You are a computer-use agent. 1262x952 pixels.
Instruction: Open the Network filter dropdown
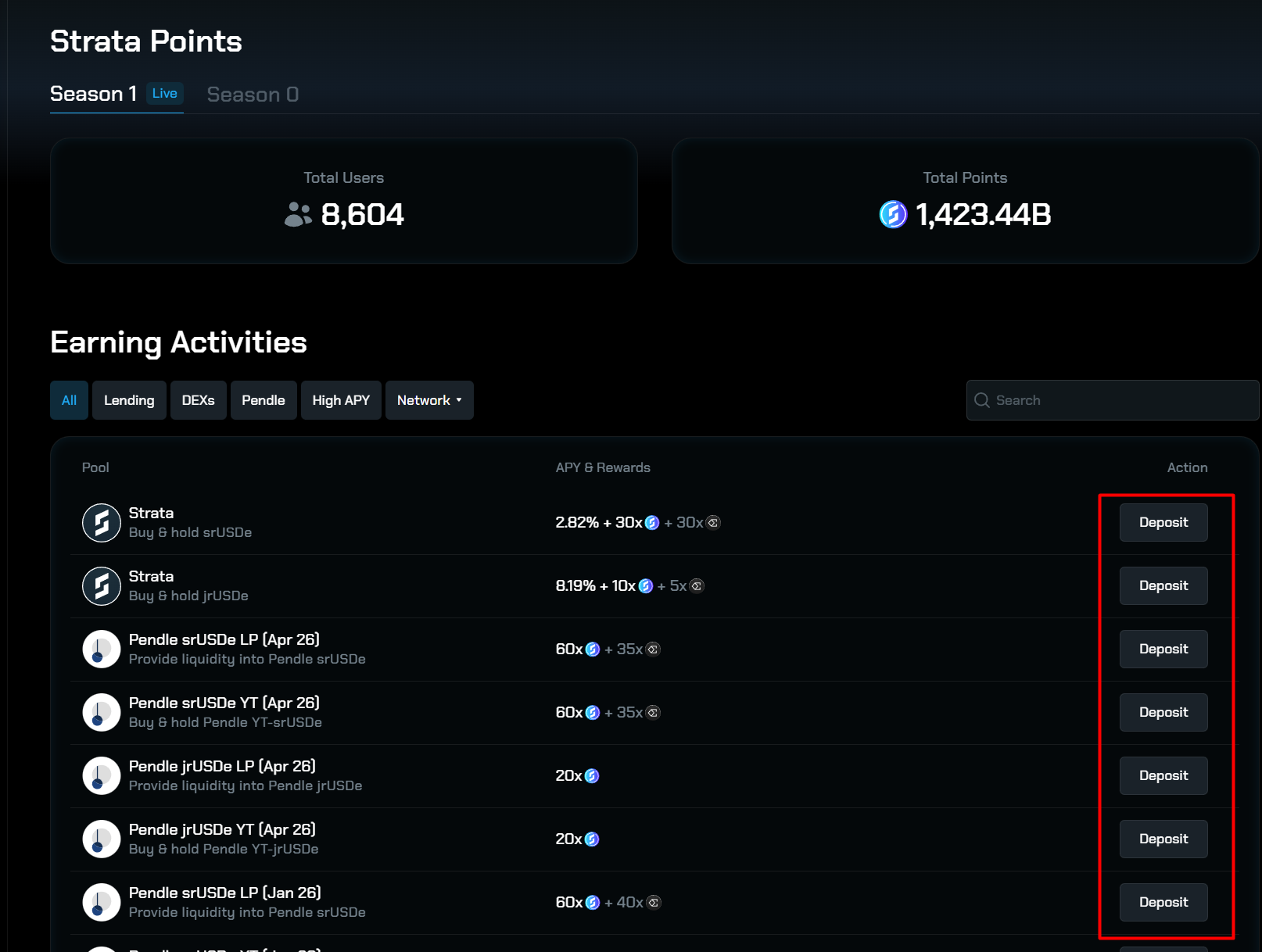[x=429, y=400]
